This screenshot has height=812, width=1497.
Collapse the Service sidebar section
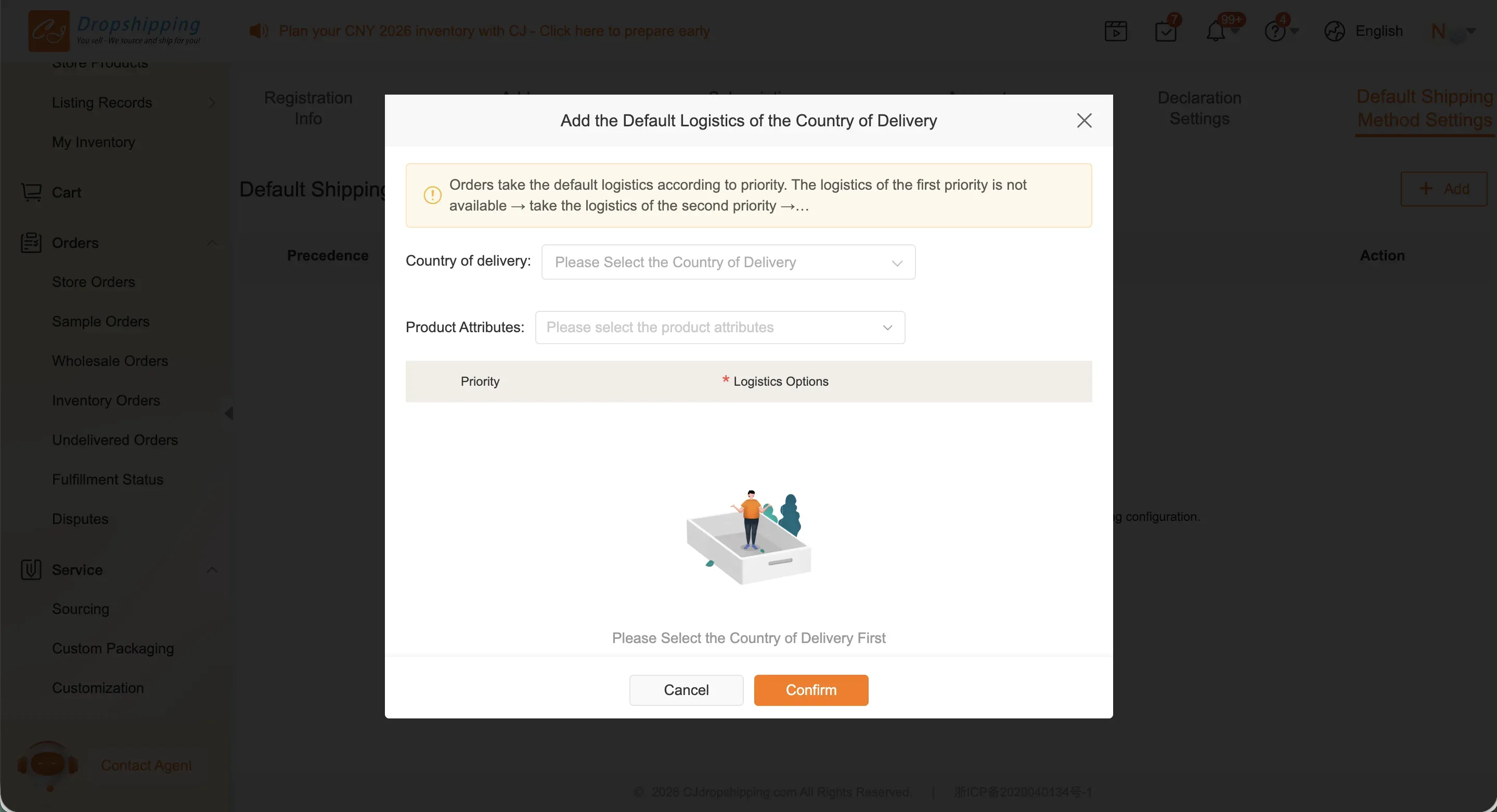[212, 570]
